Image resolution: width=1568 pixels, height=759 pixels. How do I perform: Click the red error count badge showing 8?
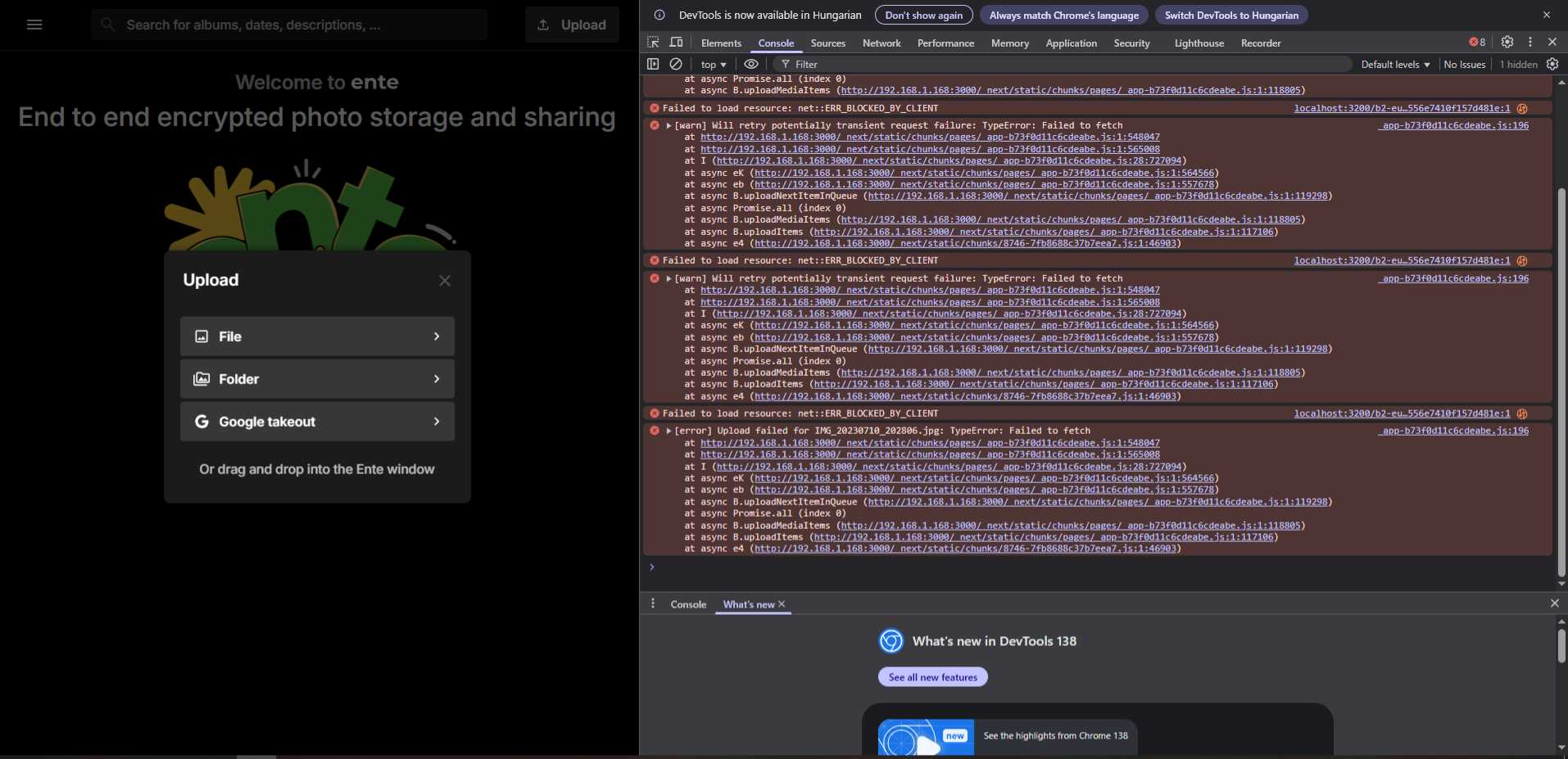click(1477, 43)
